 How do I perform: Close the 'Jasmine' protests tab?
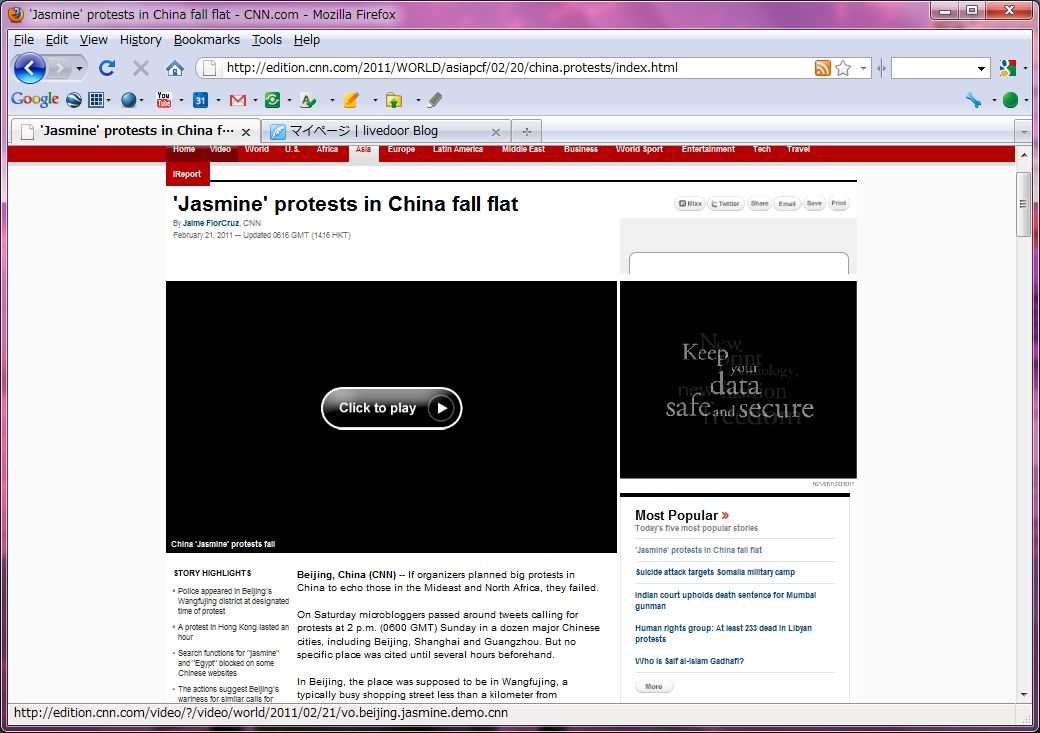245,131
